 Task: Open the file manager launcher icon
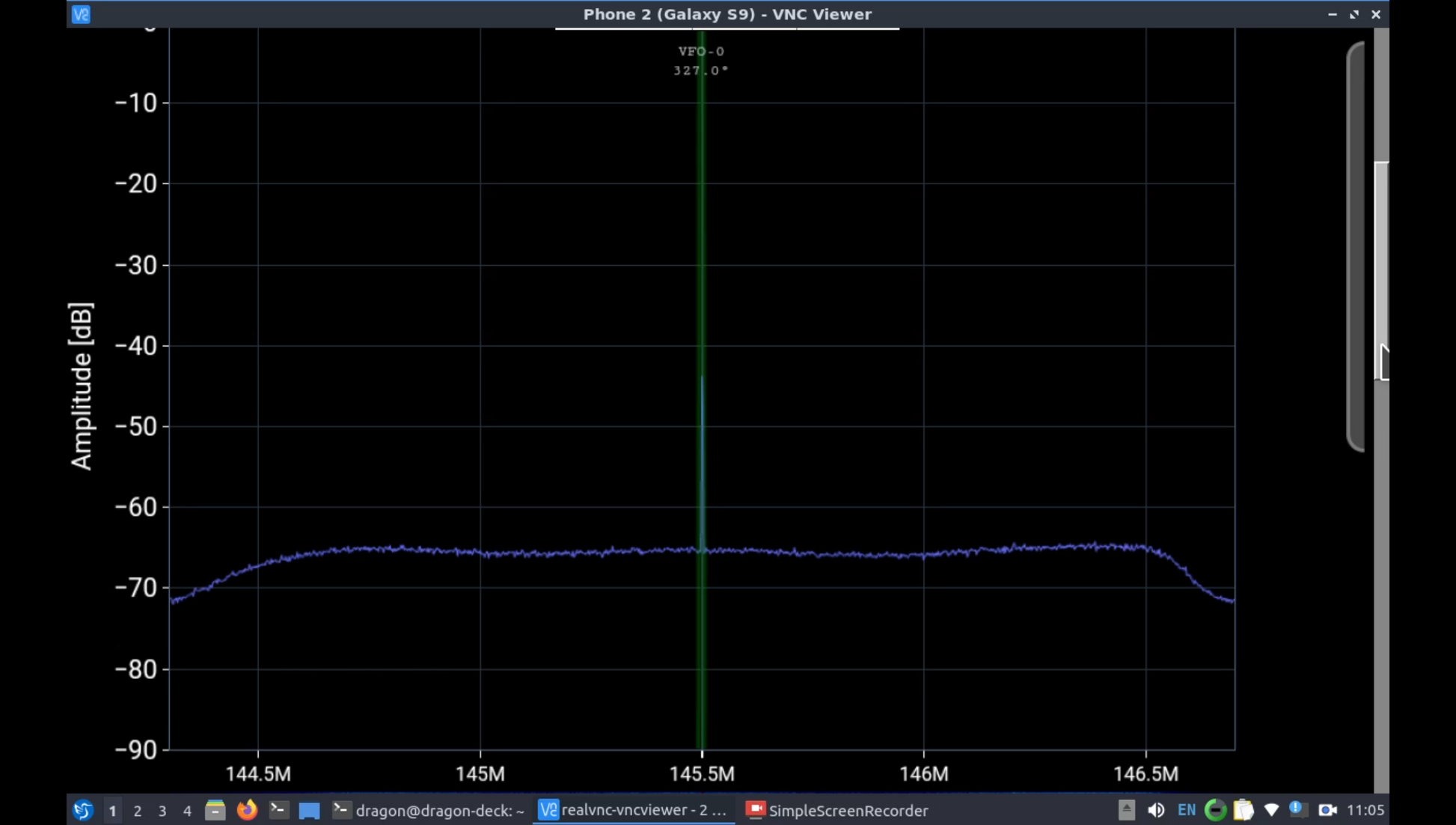[x=215, y=810]
